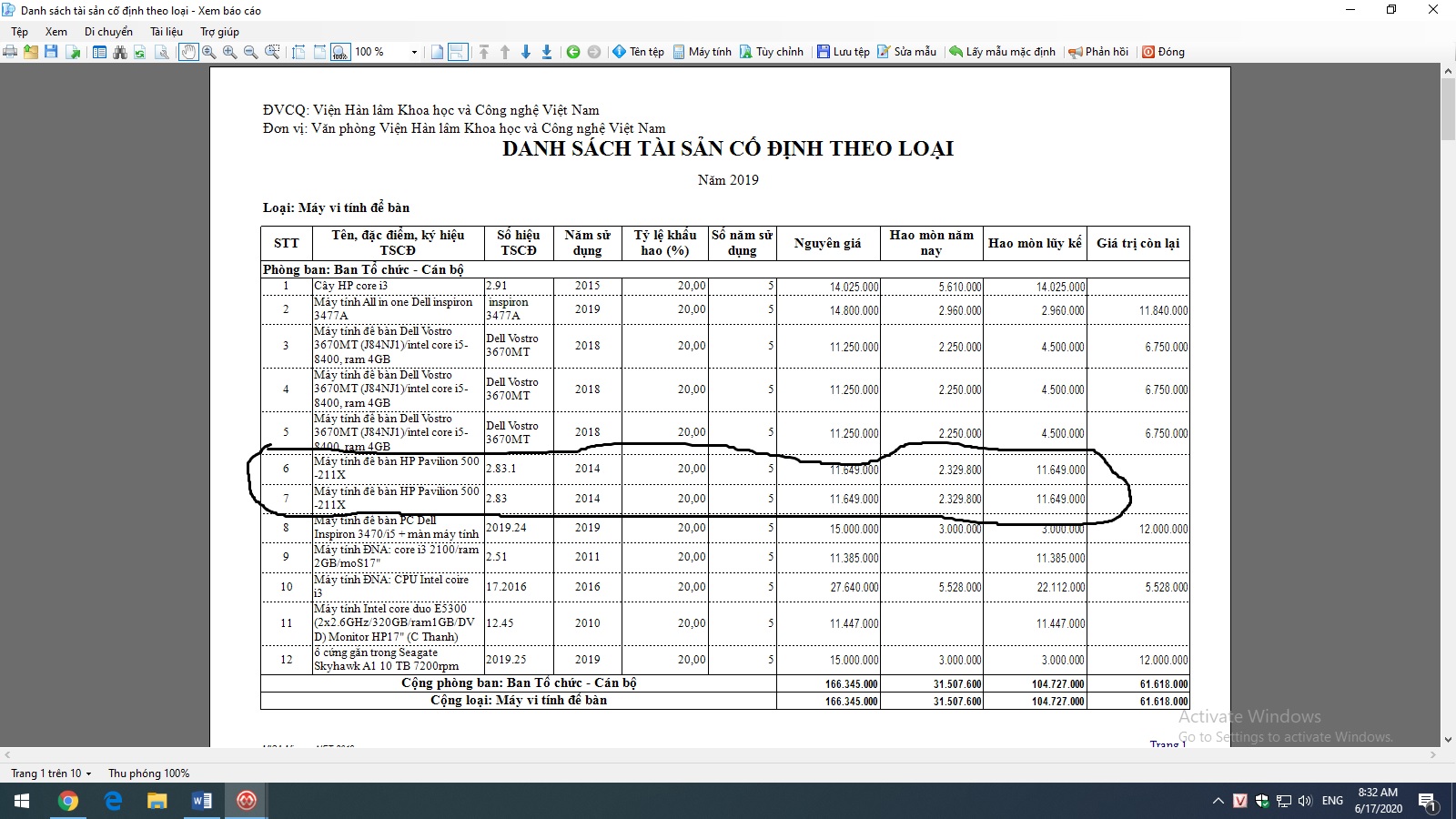Toggle the thumbnails panel icon

pyautogui.click(x=99, y=52)
